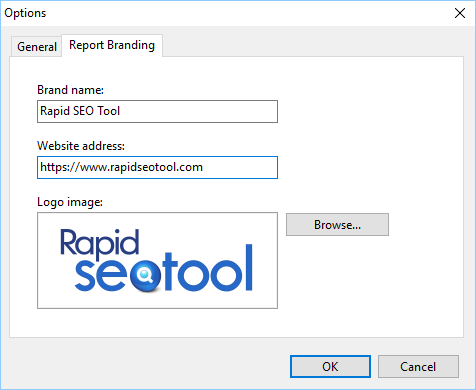Image resolution: width=476 pixels, height=390 pixels.
Task: Click inside the Brand name text field
Action: click(x=157, y=111)
